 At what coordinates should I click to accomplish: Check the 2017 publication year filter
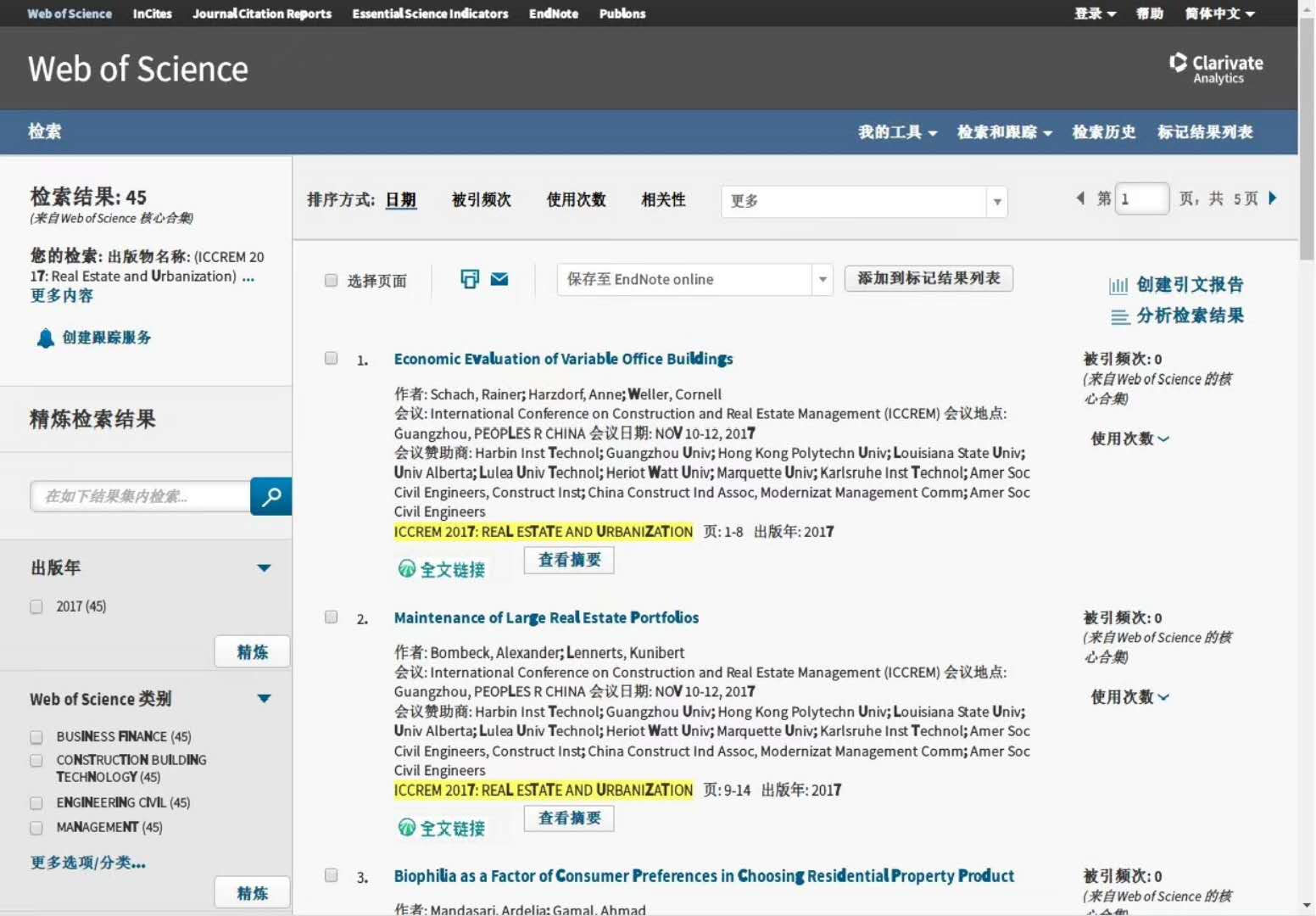point(36,606)
